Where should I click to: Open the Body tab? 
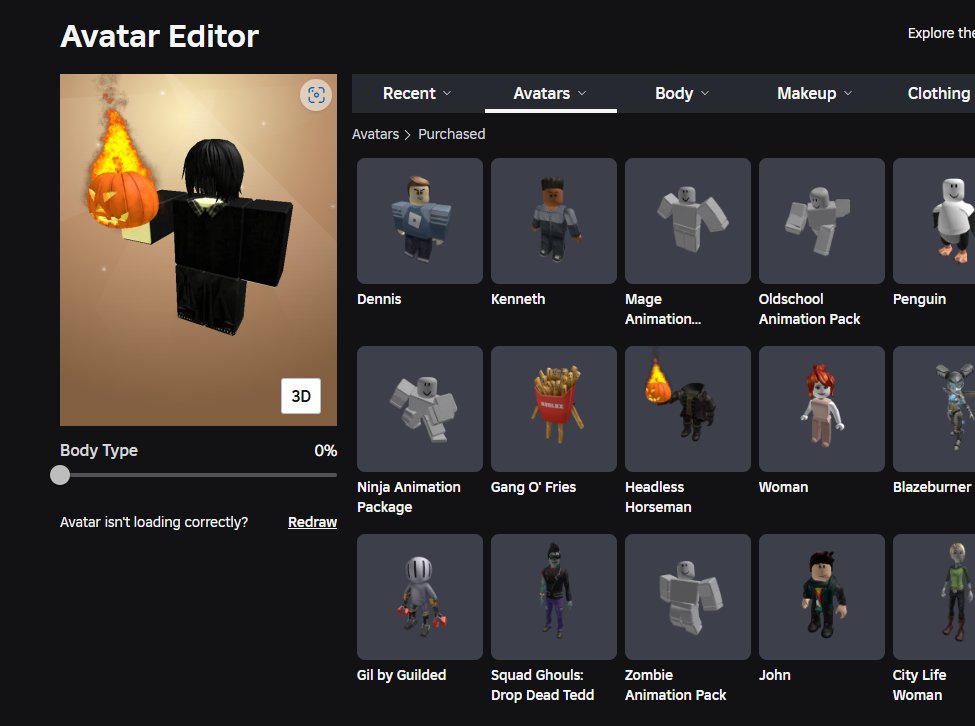click(x=683, y=93)
